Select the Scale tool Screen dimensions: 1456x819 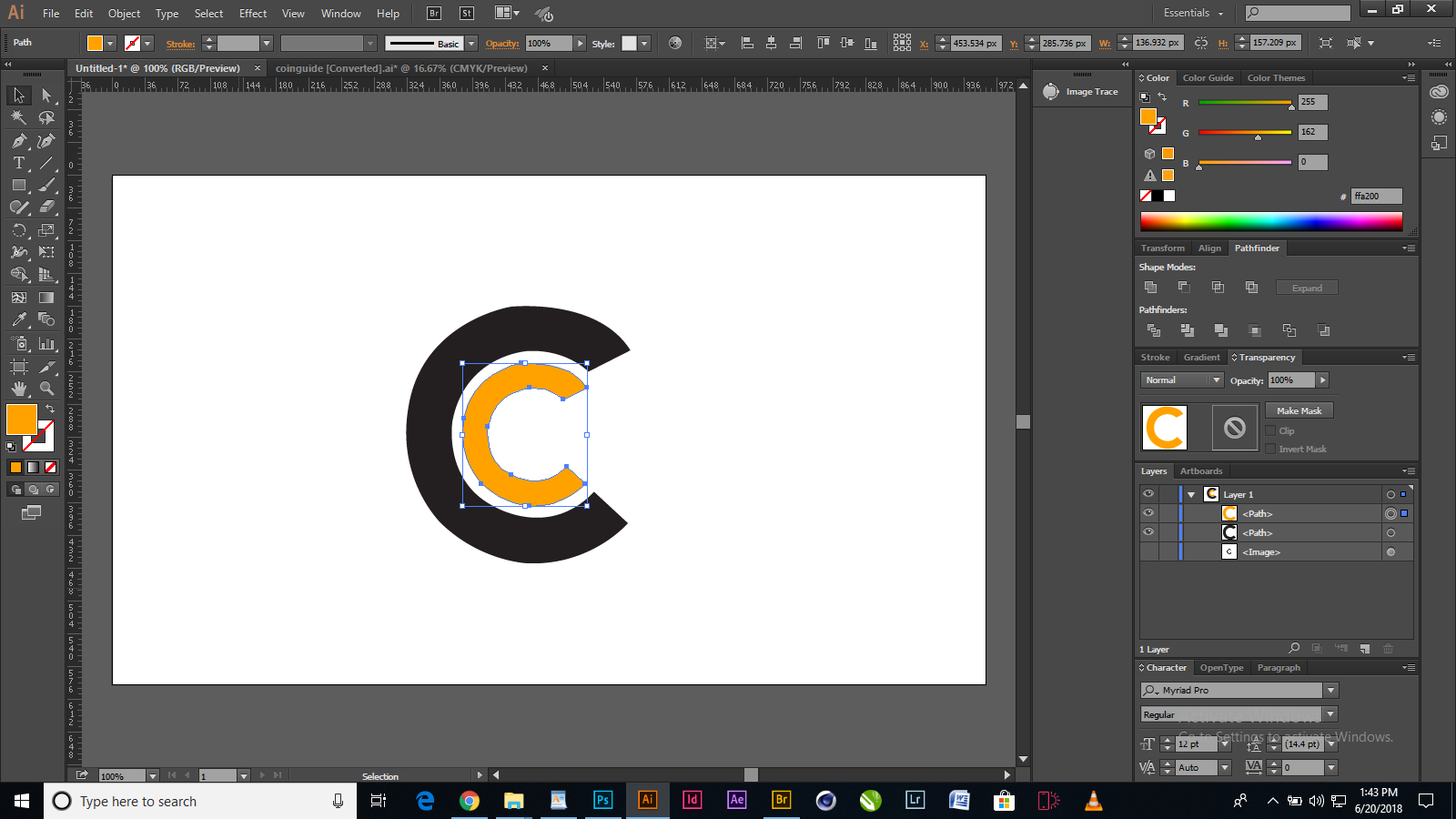pyautogui.click(x=46, y=230)
